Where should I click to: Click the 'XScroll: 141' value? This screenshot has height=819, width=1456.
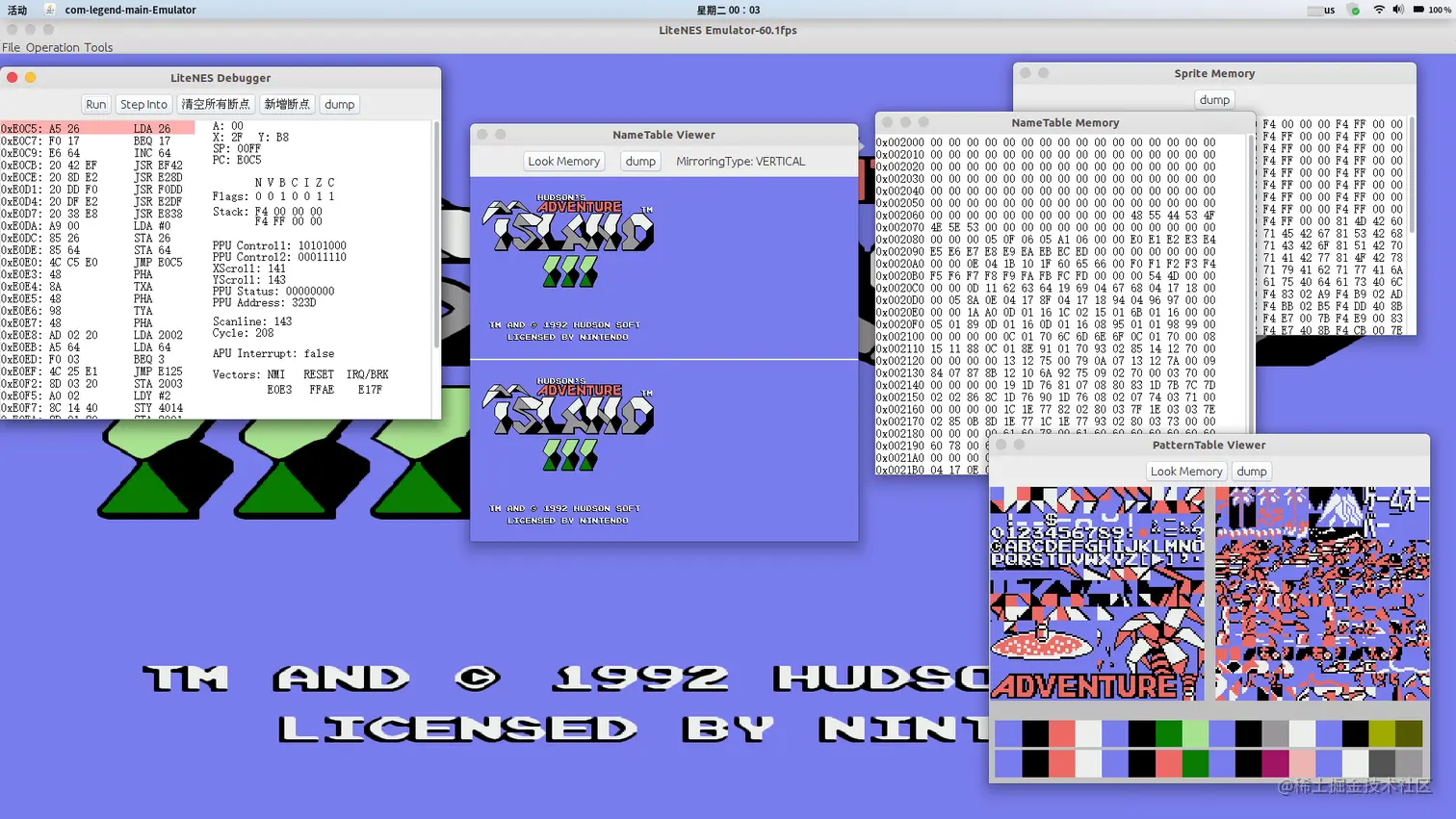click(x=249, y=269)
